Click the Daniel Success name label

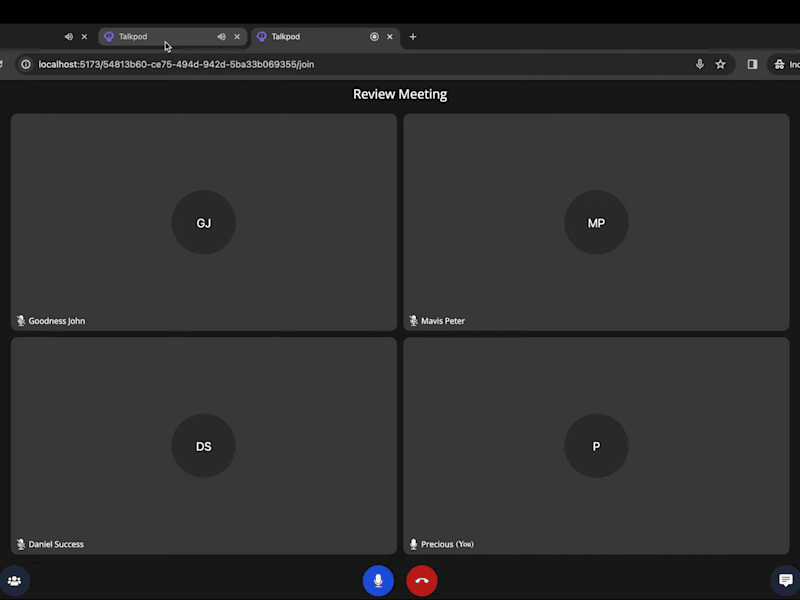click(x=56, y=544)
